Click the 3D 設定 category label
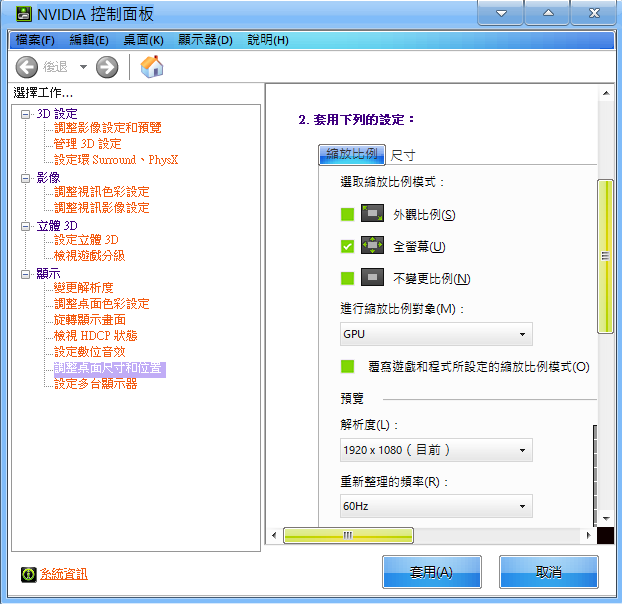622x604 pixels. click(57, 114)
